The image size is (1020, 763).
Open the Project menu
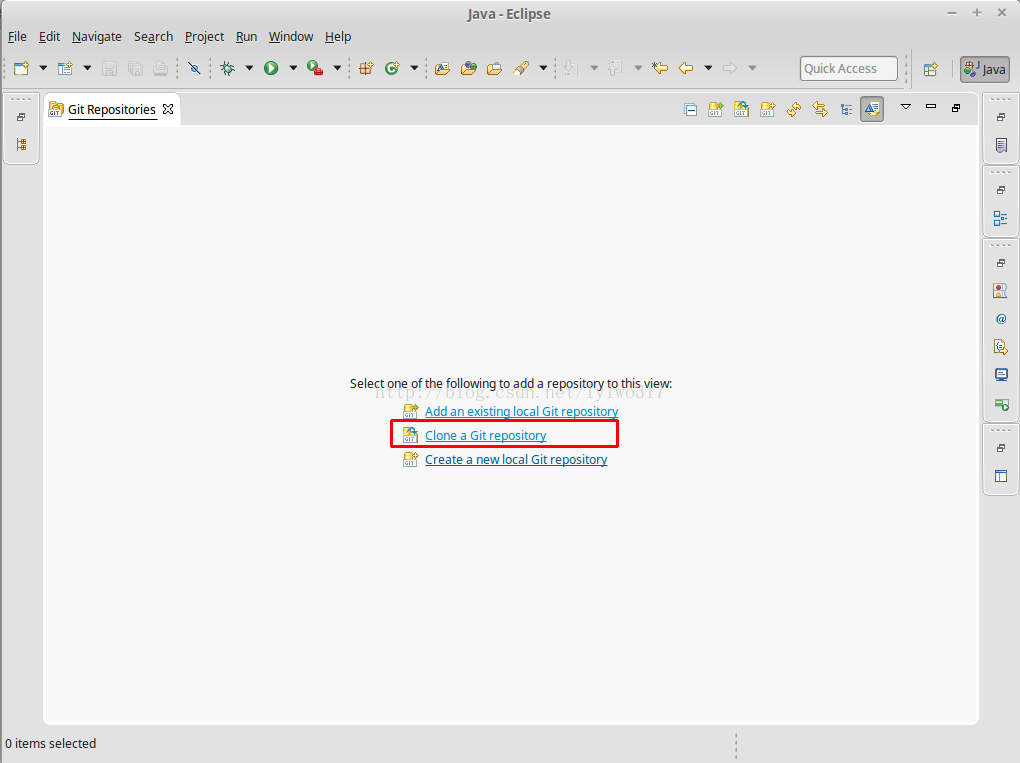coord(204,37)
